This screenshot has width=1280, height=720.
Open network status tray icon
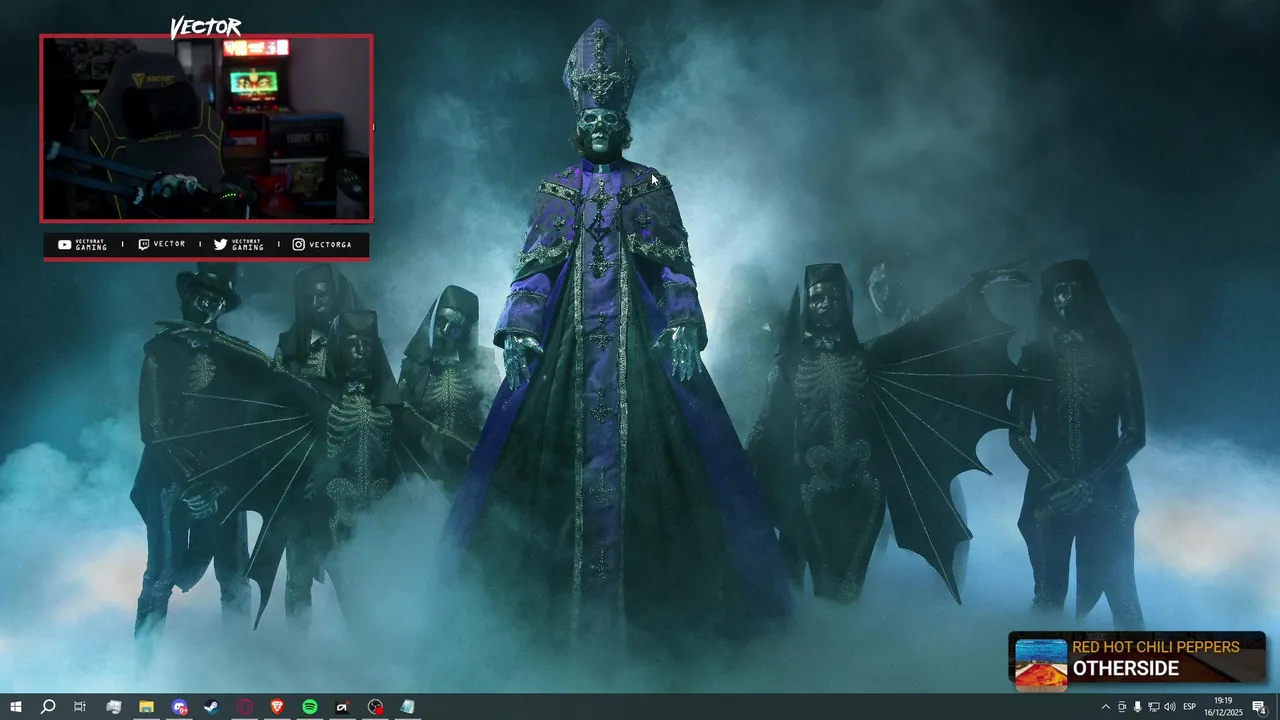pyautogui.click(x=1153, y=707)
